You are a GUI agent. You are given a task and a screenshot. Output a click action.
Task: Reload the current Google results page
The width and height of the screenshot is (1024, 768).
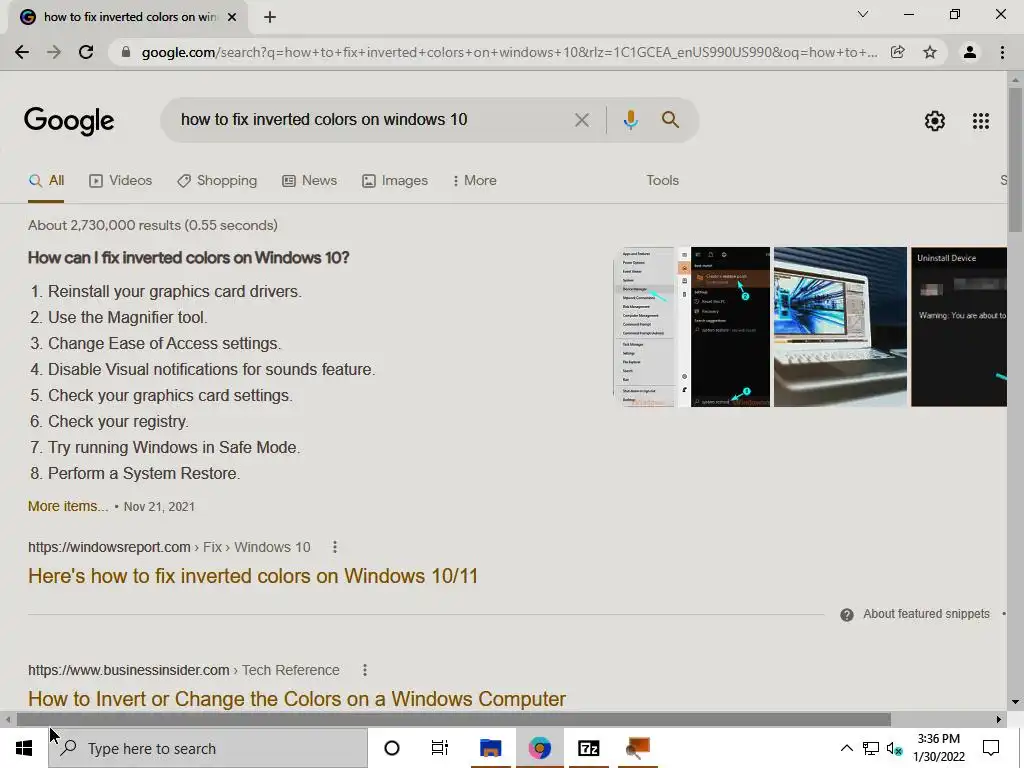pyautogui.click(x=86, y=52)
